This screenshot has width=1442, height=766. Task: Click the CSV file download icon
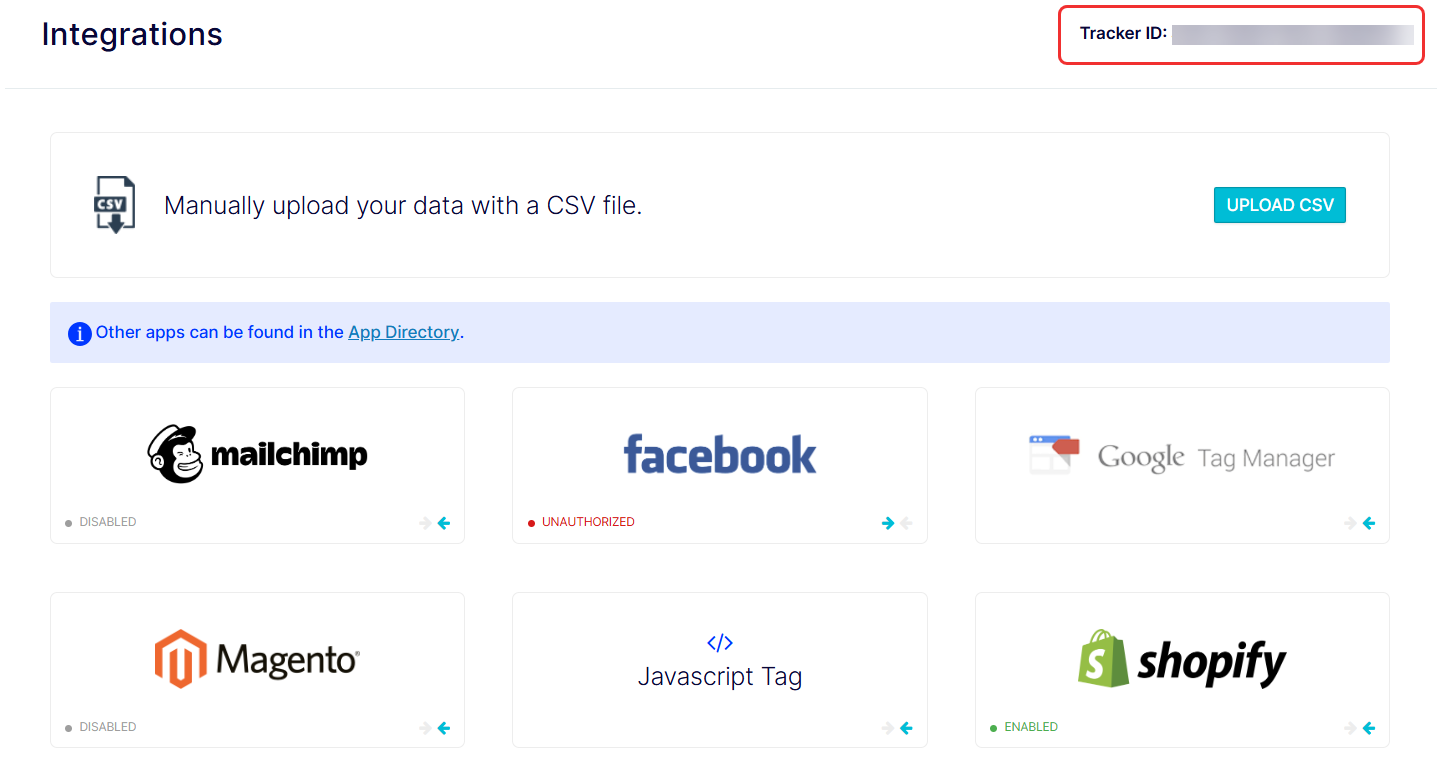tap(114, 205)
